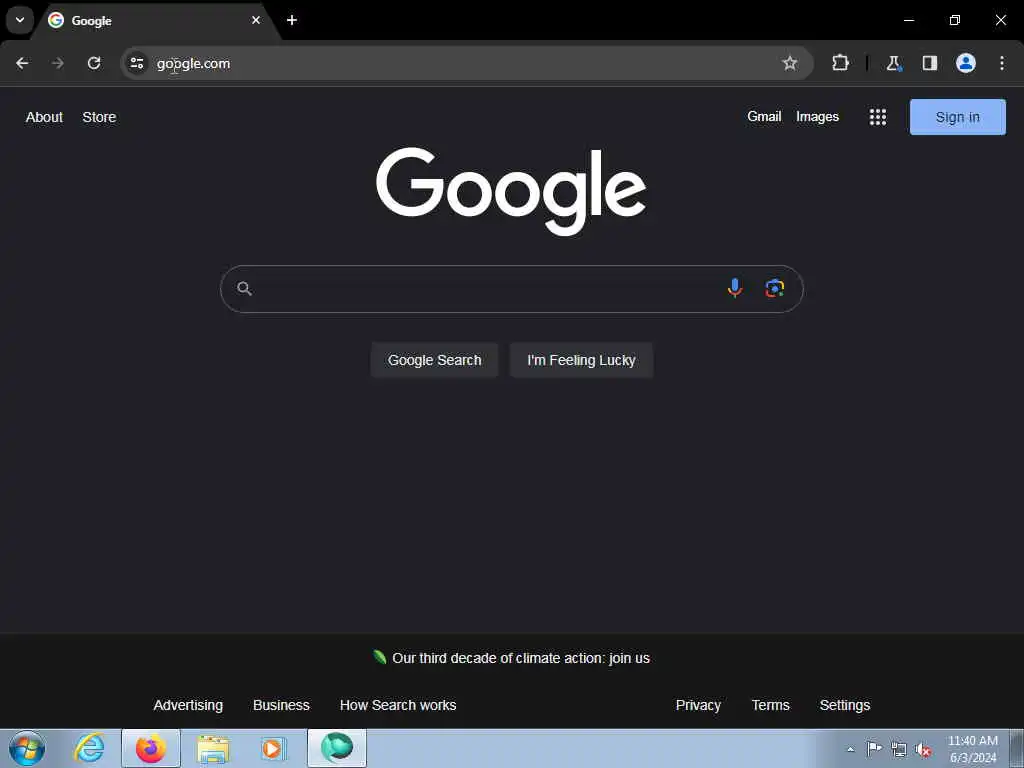Search by image with Google Lens
Viewport: 1024px width, 768px height.
coord(775,288)
